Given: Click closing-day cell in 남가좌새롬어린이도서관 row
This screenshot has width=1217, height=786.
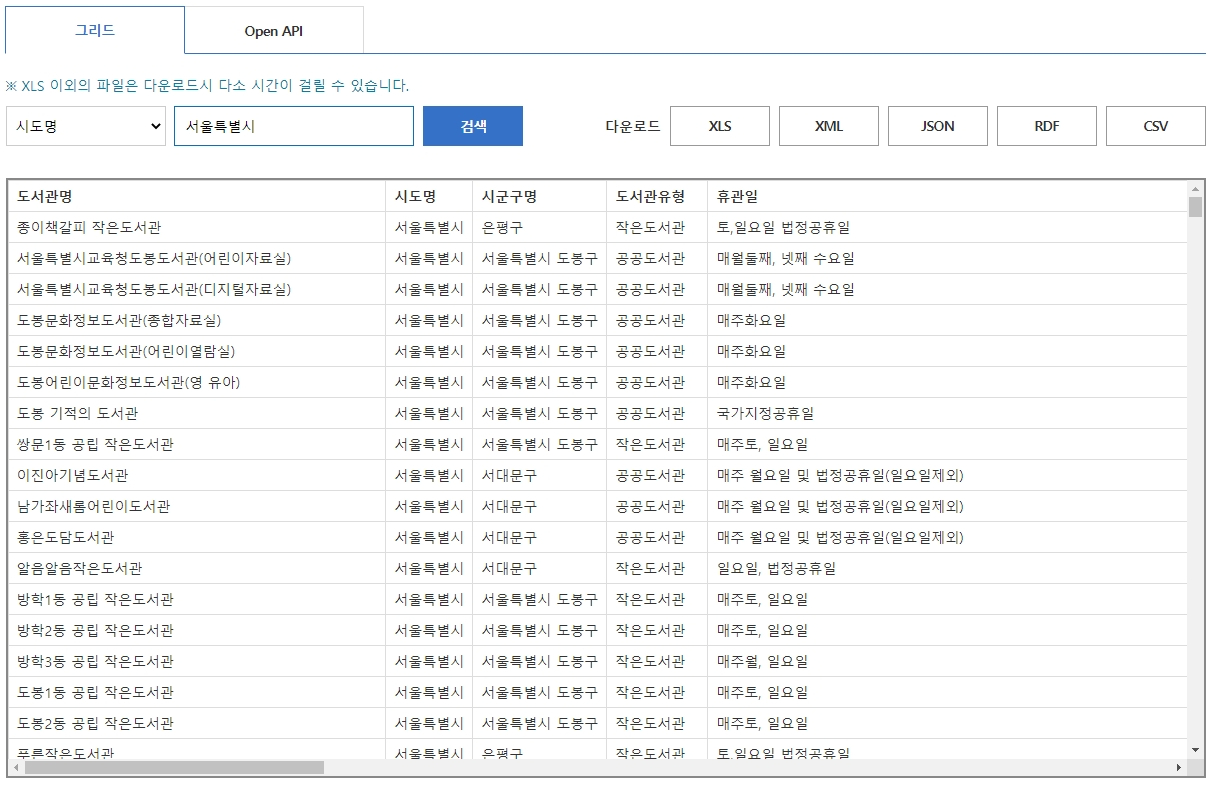Looking at the screenshot, I should [946, 507].
